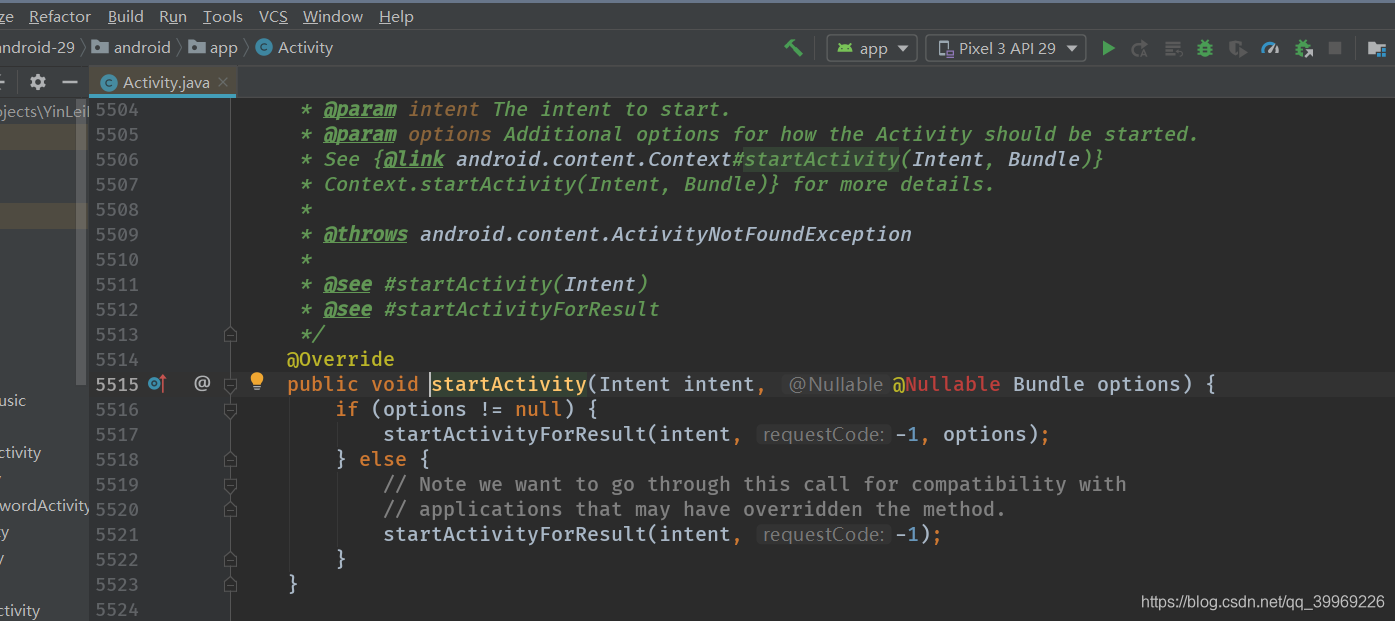
Task: Click the Stop application square icon
Action: tap(1334, 47)
